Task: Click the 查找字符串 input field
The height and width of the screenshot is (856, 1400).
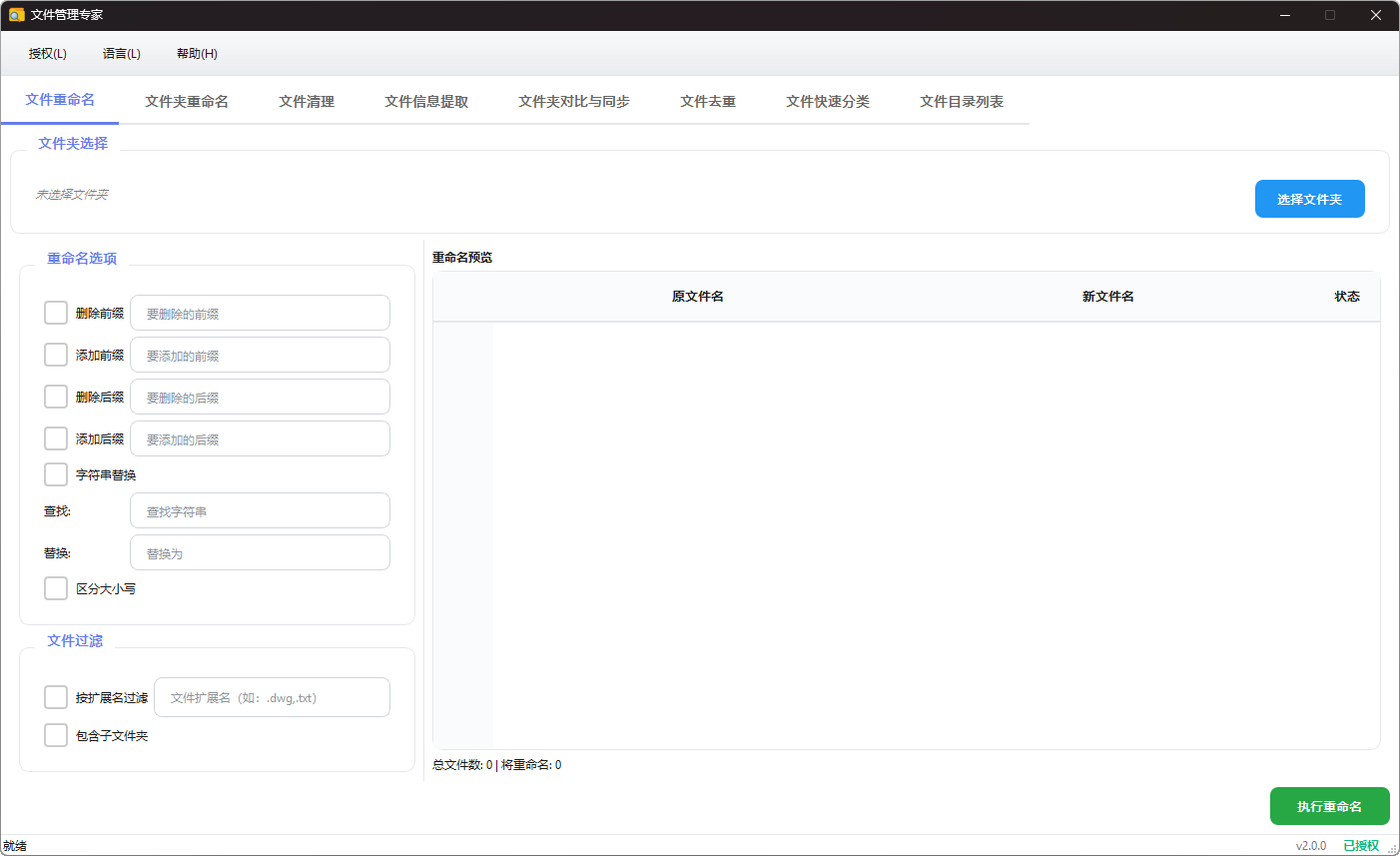Action: (260, 510)
